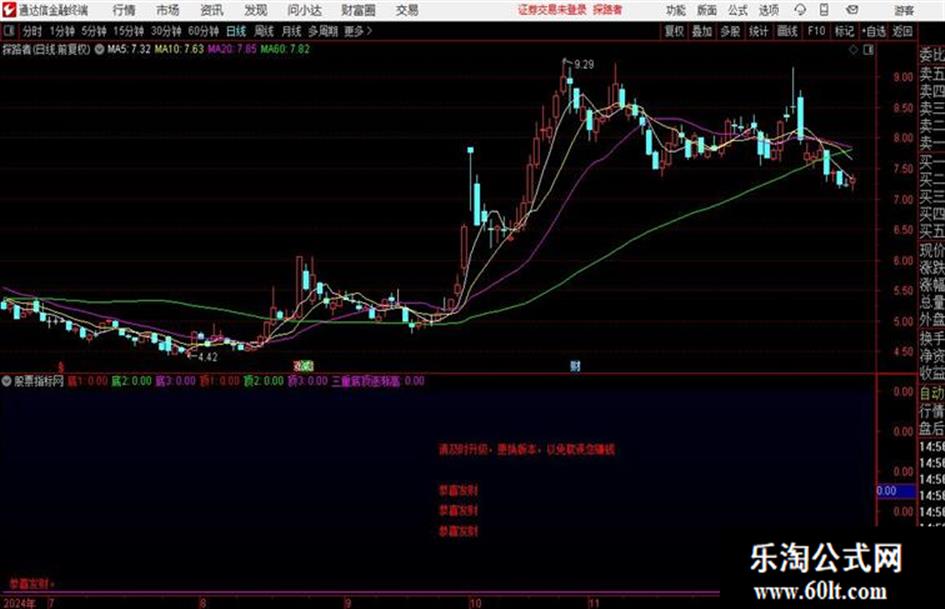Click the blue 财 event marker on chart
The height and width of the screenshot is (609, 945).
pos(576,366)
